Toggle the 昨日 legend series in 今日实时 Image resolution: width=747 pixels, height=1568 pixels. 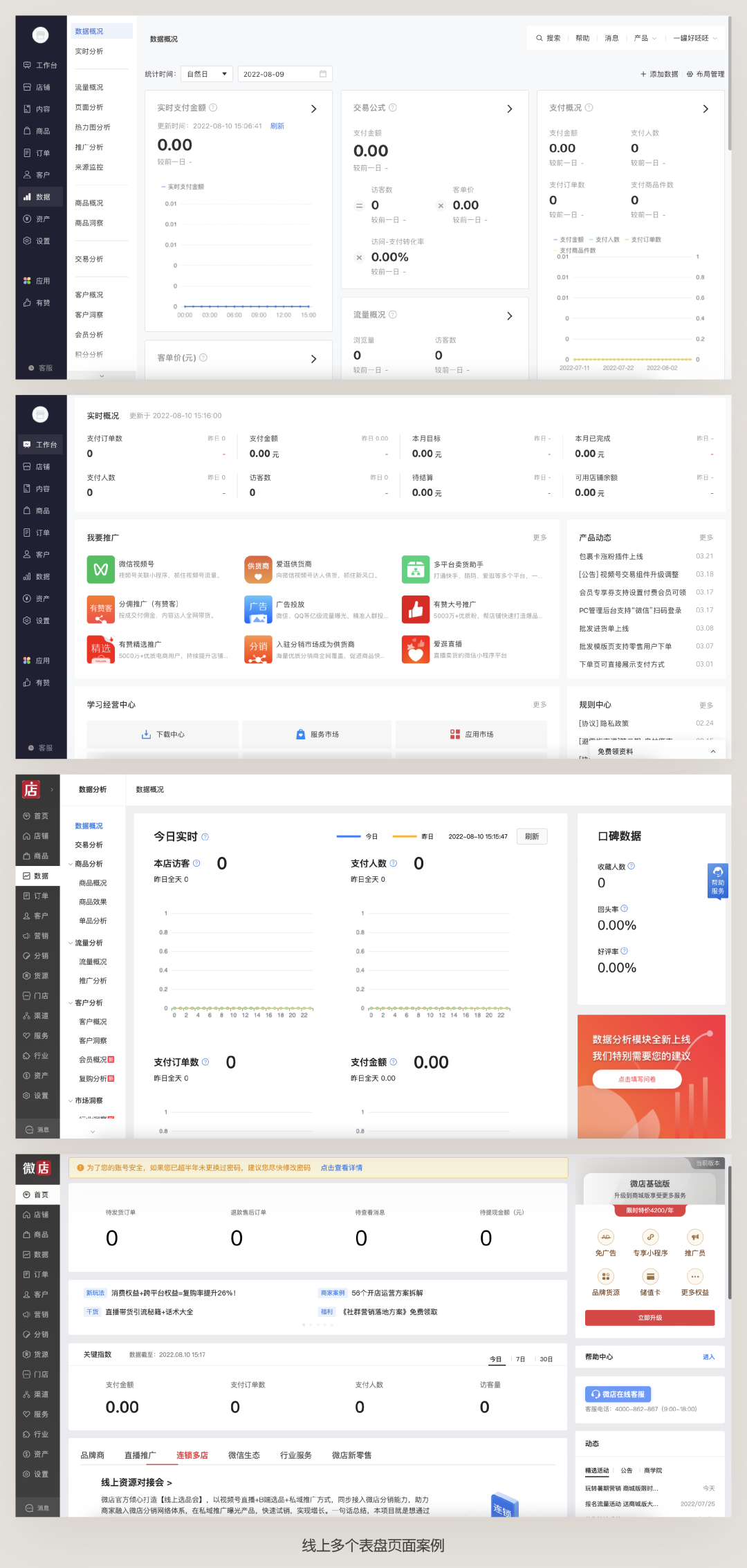(413, 836)
